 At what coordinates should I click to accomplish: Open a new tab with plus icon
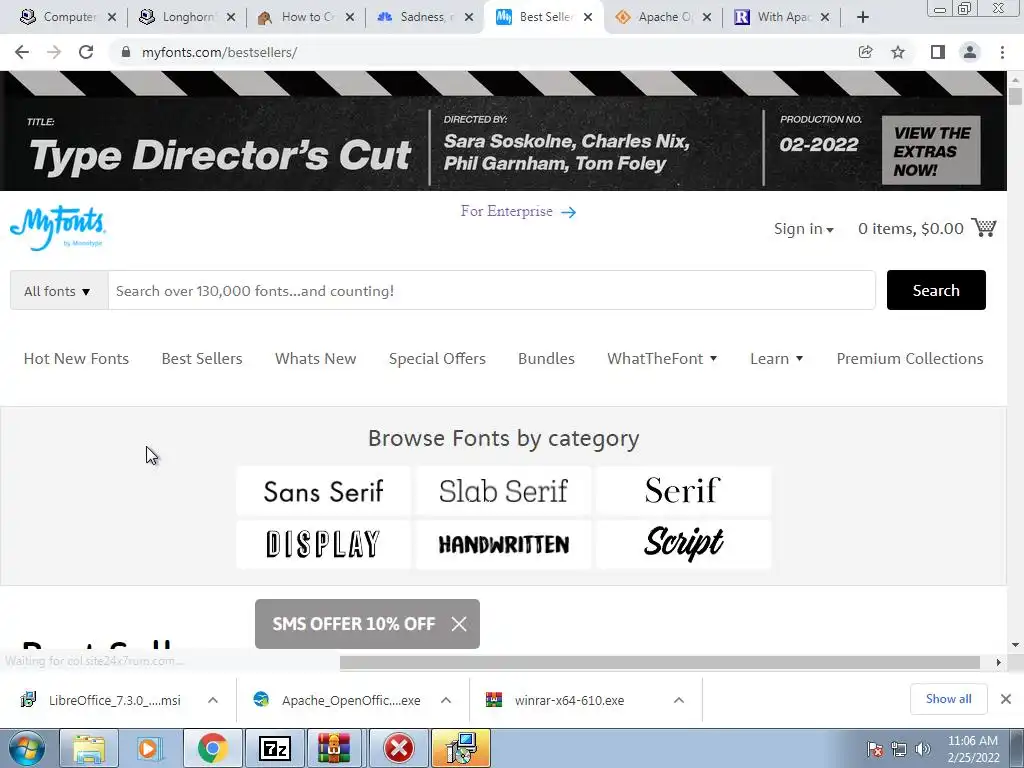(863, 18)
